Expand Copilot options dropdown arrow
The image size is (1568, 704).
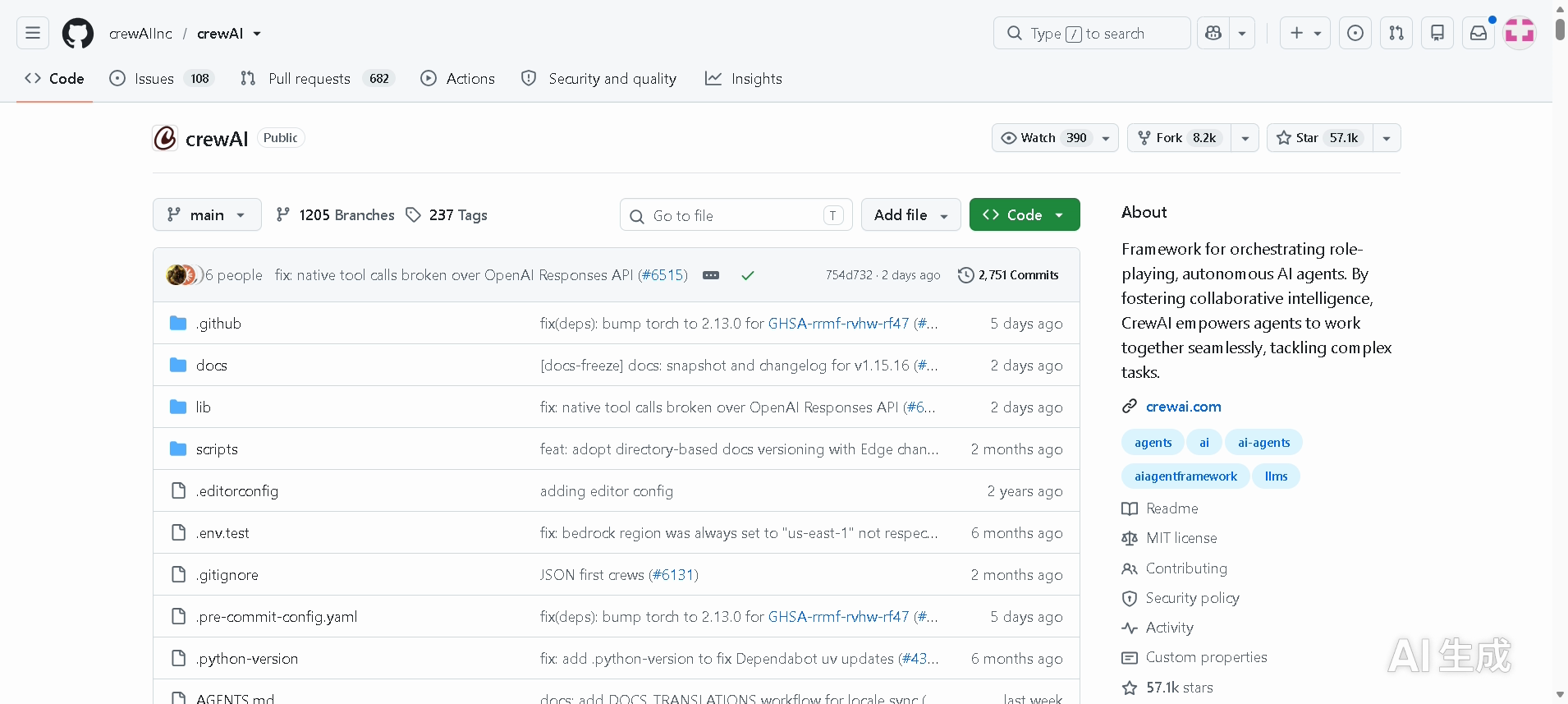coord(1242,33)
